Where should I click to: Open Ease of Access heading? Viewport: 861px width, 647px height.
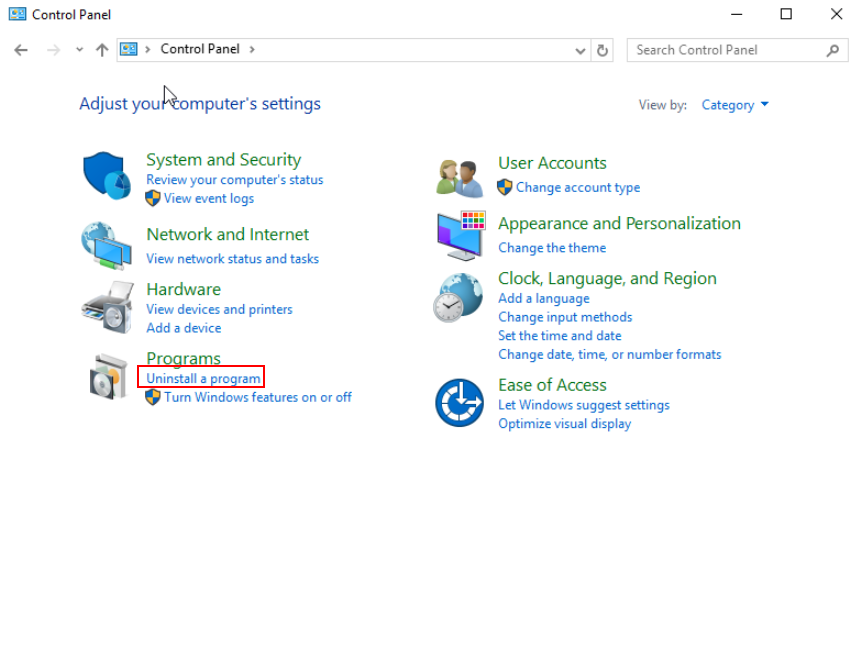[552, 385]
